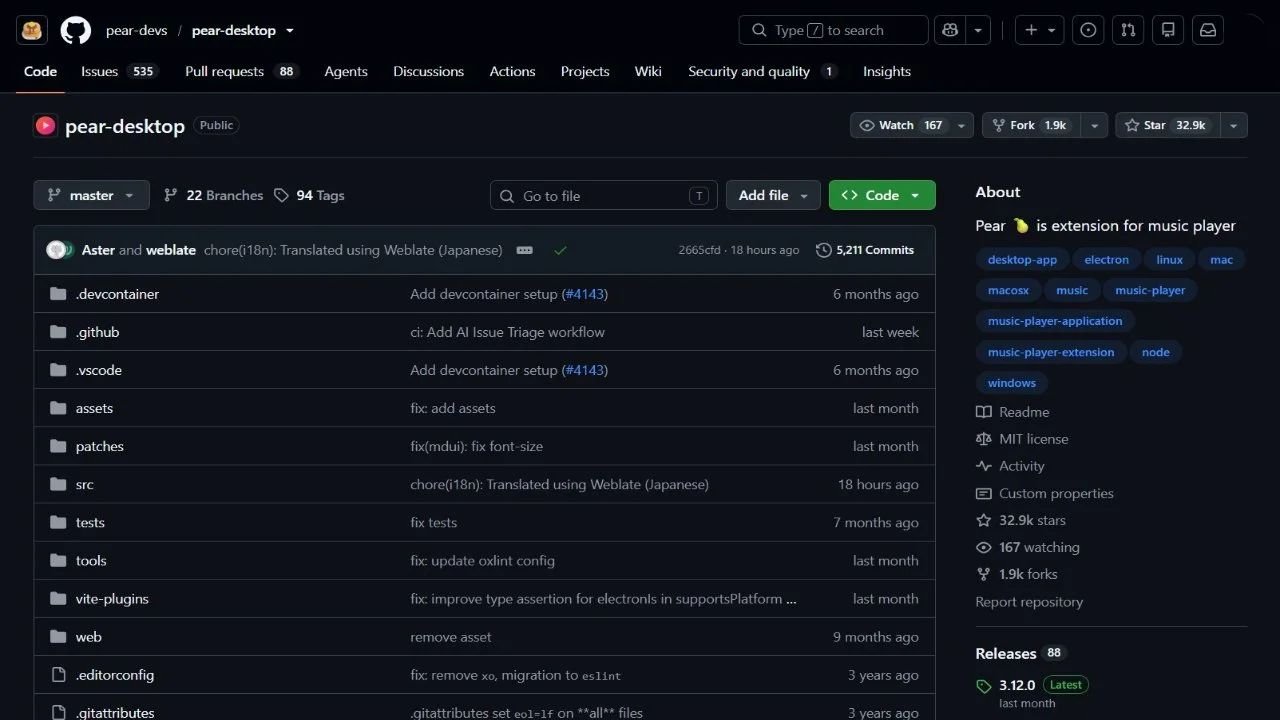Click the 2665cfd commit hash
Screen dimensions: 1280x720
point(699,250)
